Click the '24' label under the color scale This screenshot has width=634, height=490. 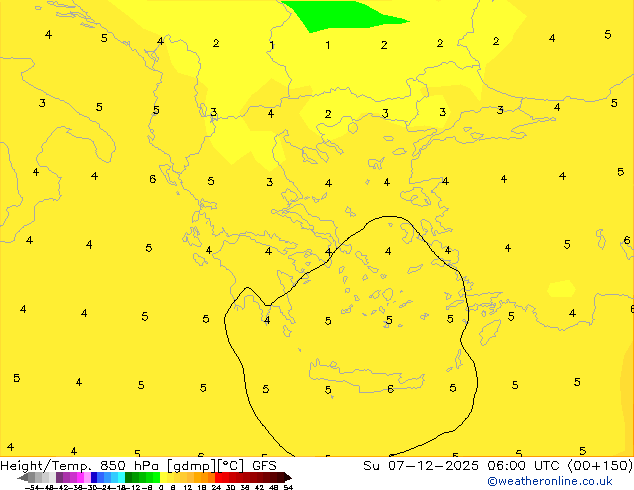coord(216,487)
